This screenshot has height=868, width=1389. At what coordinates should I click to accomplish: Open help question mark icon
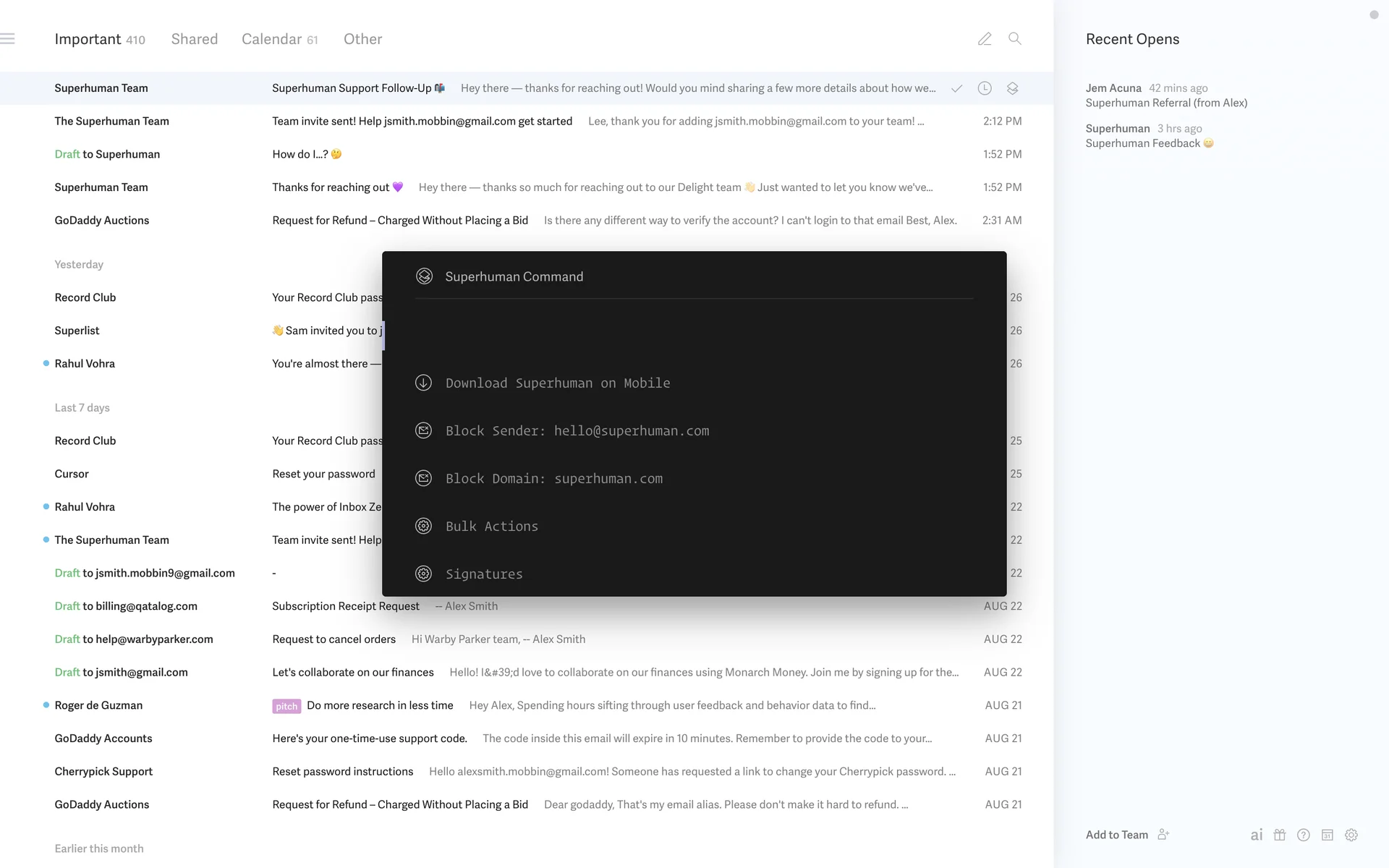(x=1304, y=835)
